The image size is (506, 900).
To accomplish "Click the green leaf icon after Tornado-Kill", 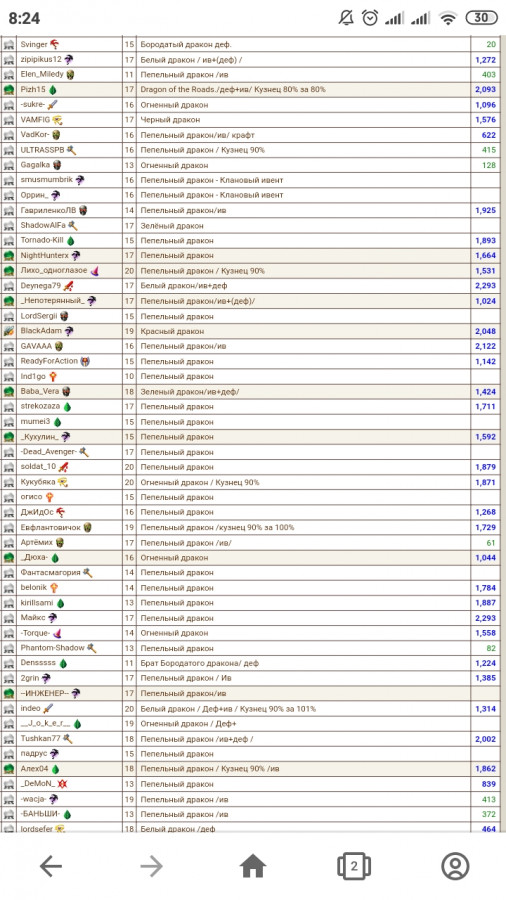I will [x=70, y=240].
